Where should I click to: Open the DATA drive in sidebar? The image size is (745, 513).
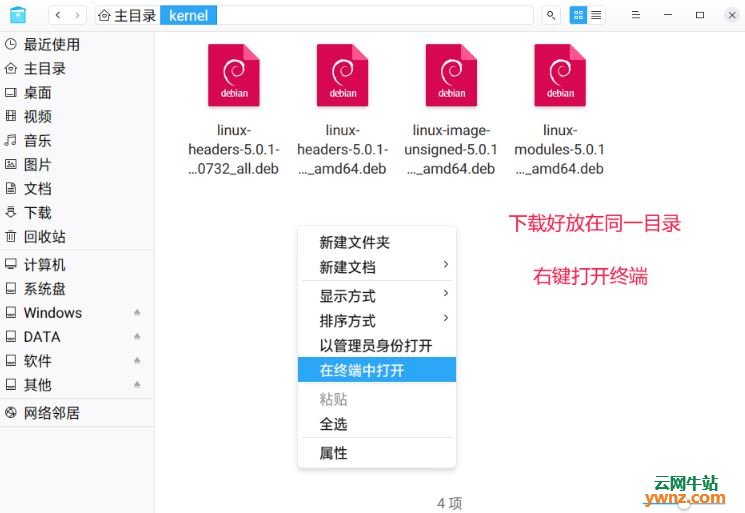click(77, 336)
